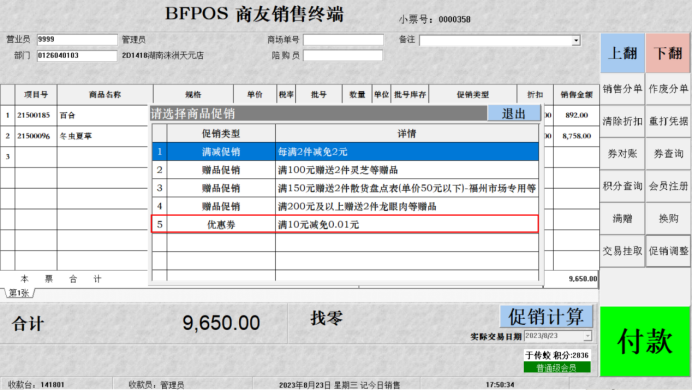Viewport: 692px width, 390px height.
Task: Open 券查询 coupon query
Action: (668, 154)
